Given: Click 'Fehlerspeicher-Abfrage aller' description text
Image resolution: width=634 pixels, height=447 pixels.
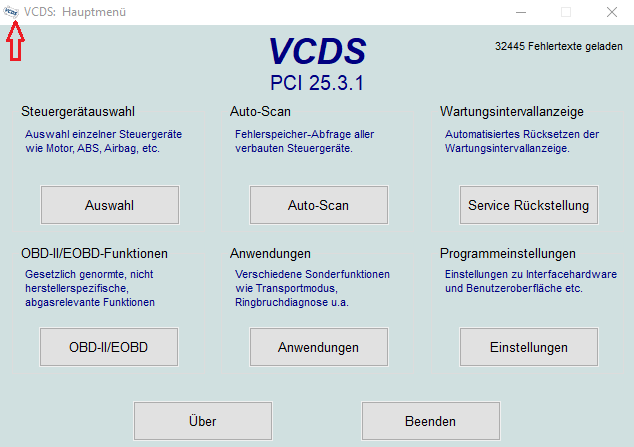Looking at the screenshot, I should pos(304,134).
